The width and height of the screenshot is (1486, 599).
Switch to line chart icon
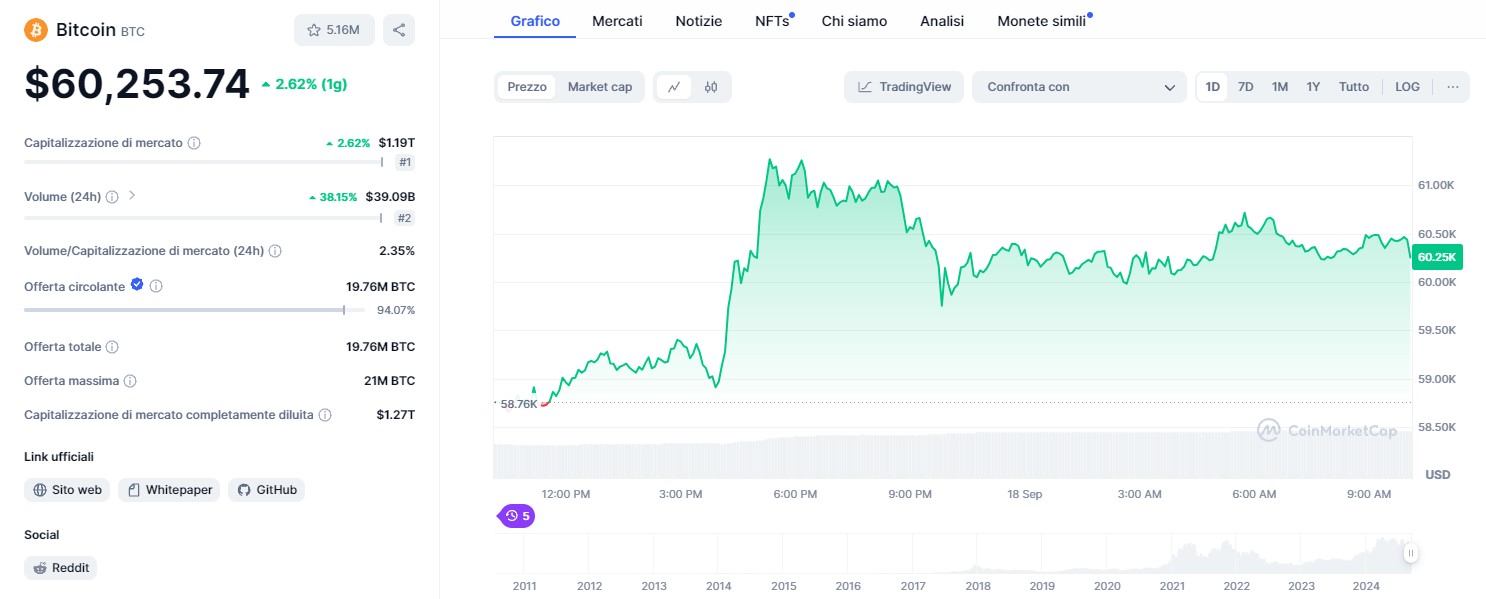[x=674, y=87]
